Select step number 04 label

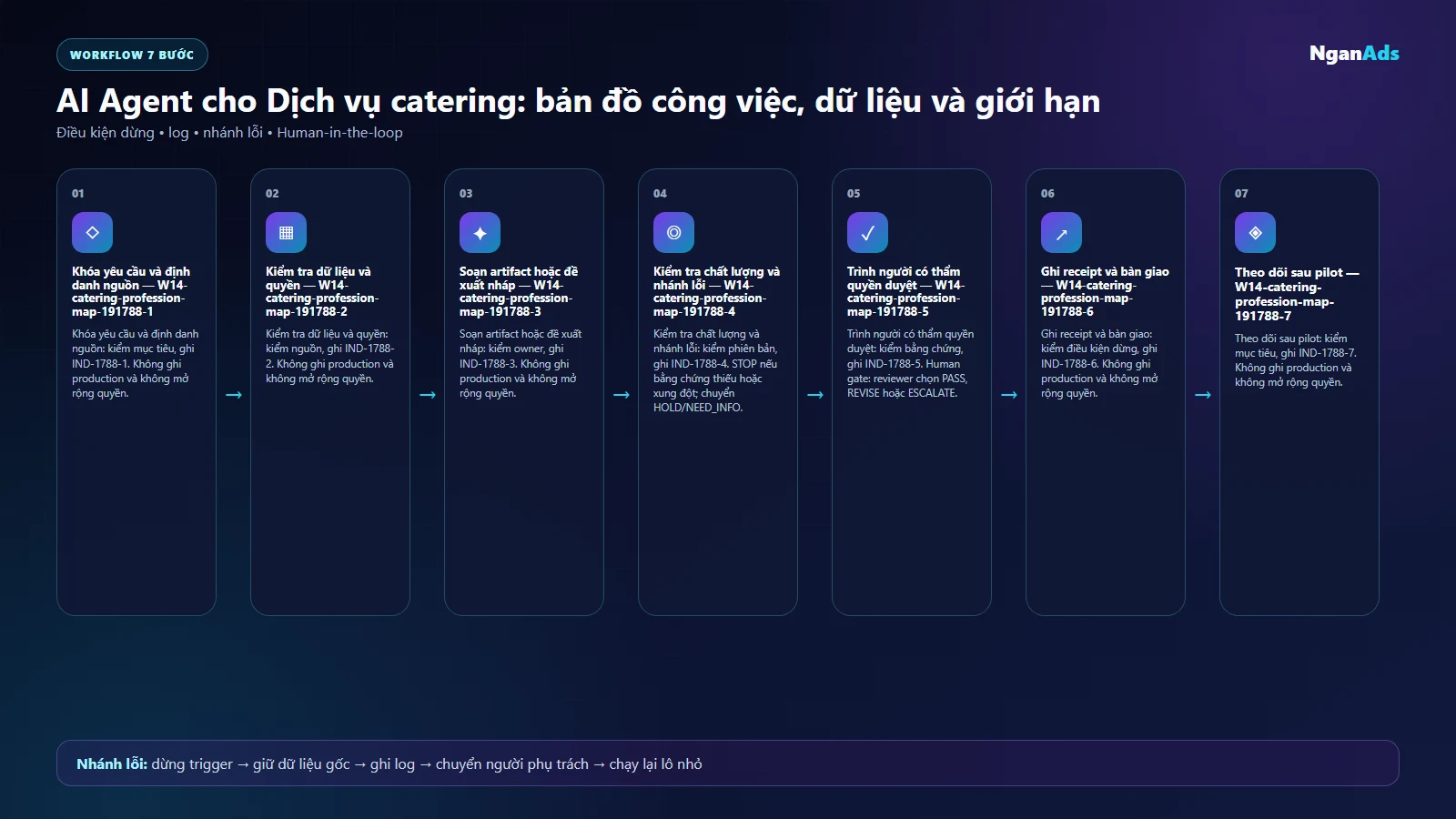click(x=660, y=194)
